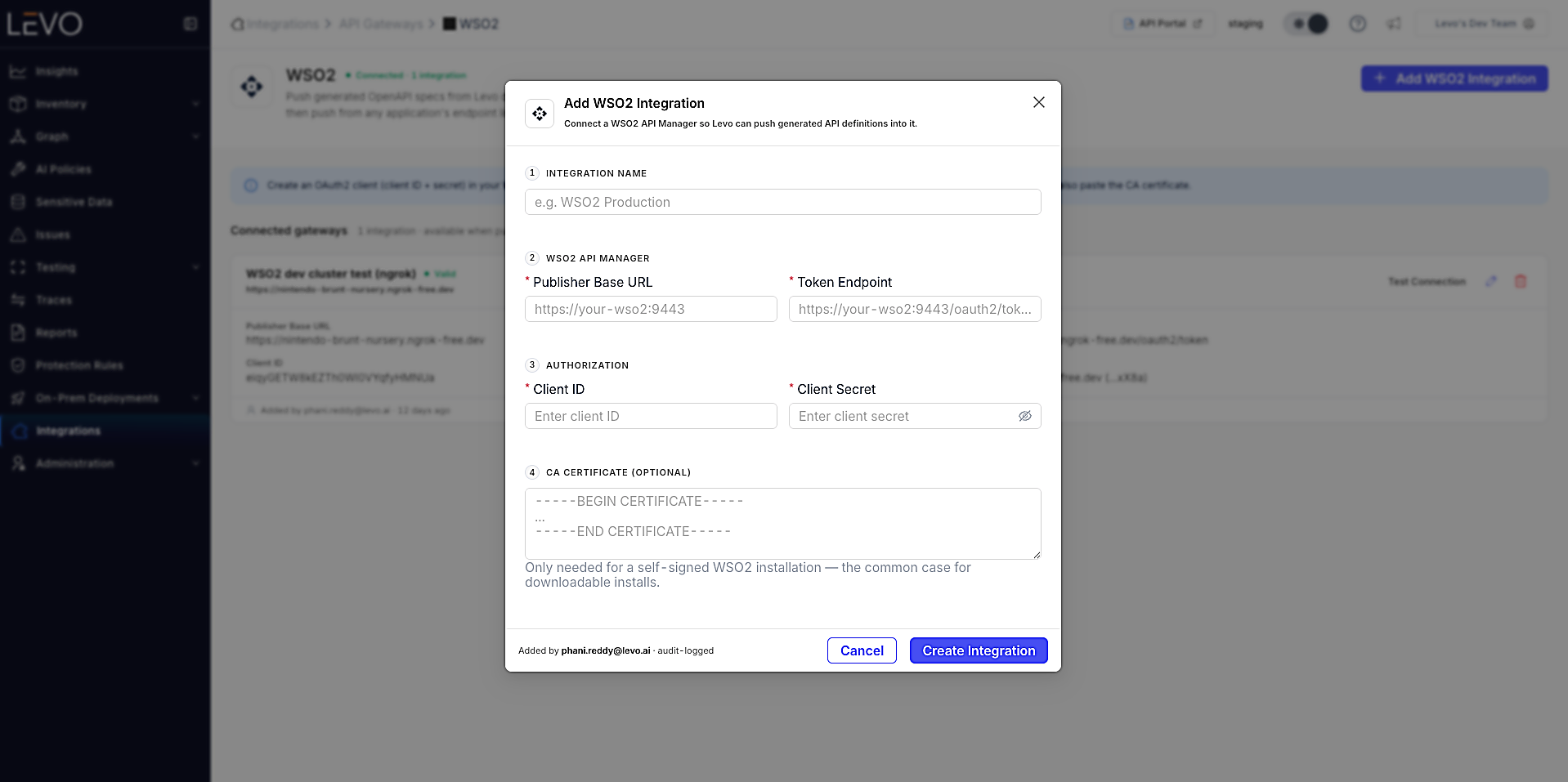This screenshot has width=1568, height=782.
Task: Click the CA Certificate text area
Action: (x=782, y=524)
